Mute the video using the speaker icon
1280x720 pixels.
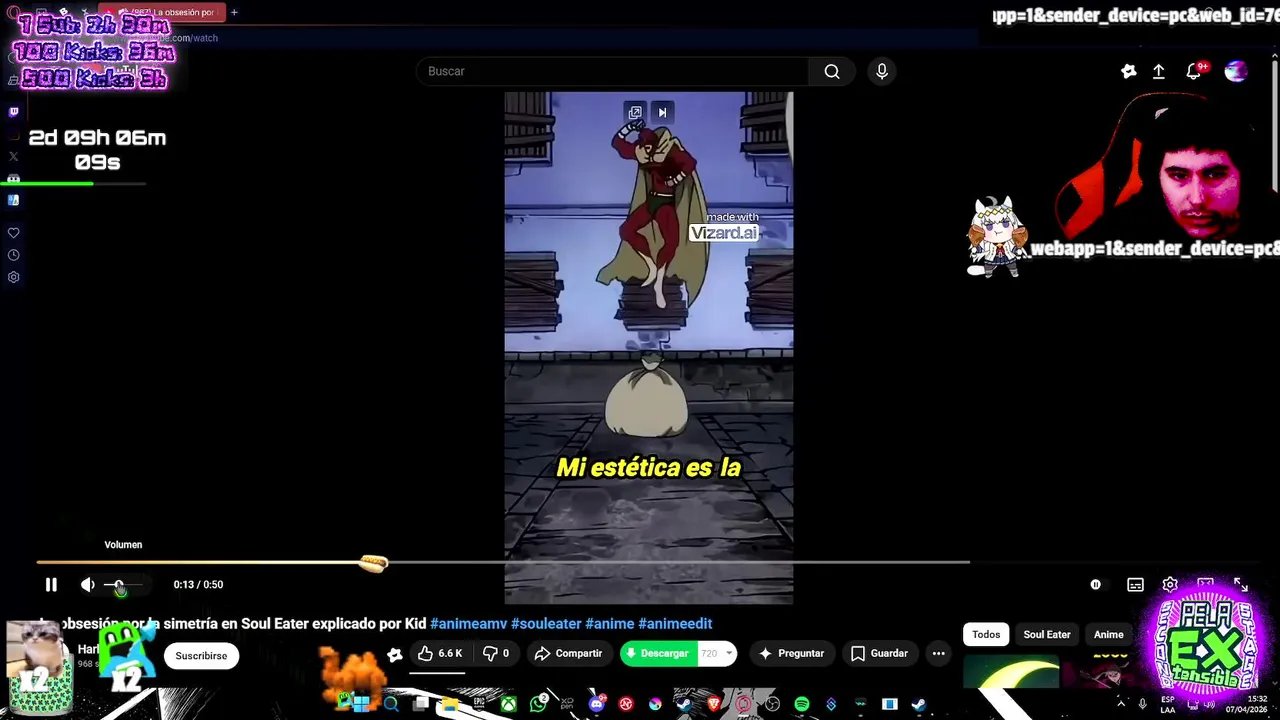click(88, 585)
